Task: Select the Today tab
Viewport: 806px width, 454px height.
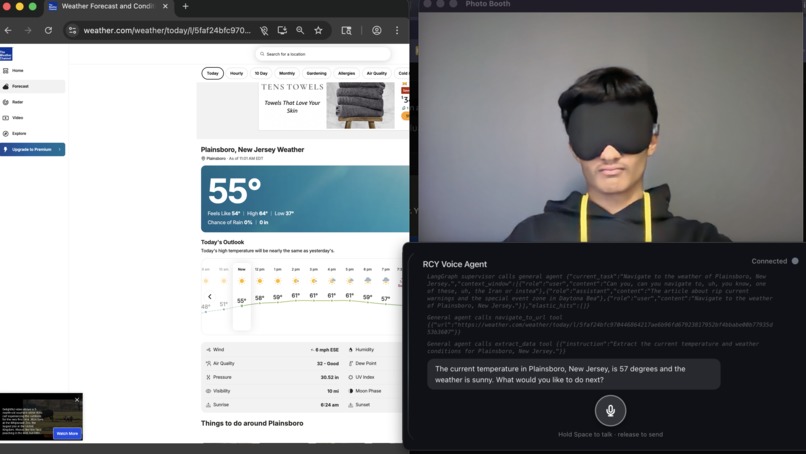Action: tap(212, 74)
